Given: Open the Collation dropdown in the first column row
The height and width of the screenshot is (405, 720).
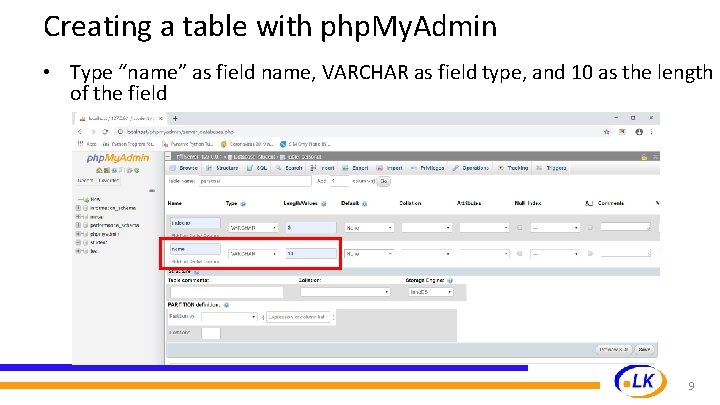Looking at the screenshot, I should [x=427, y=228].
